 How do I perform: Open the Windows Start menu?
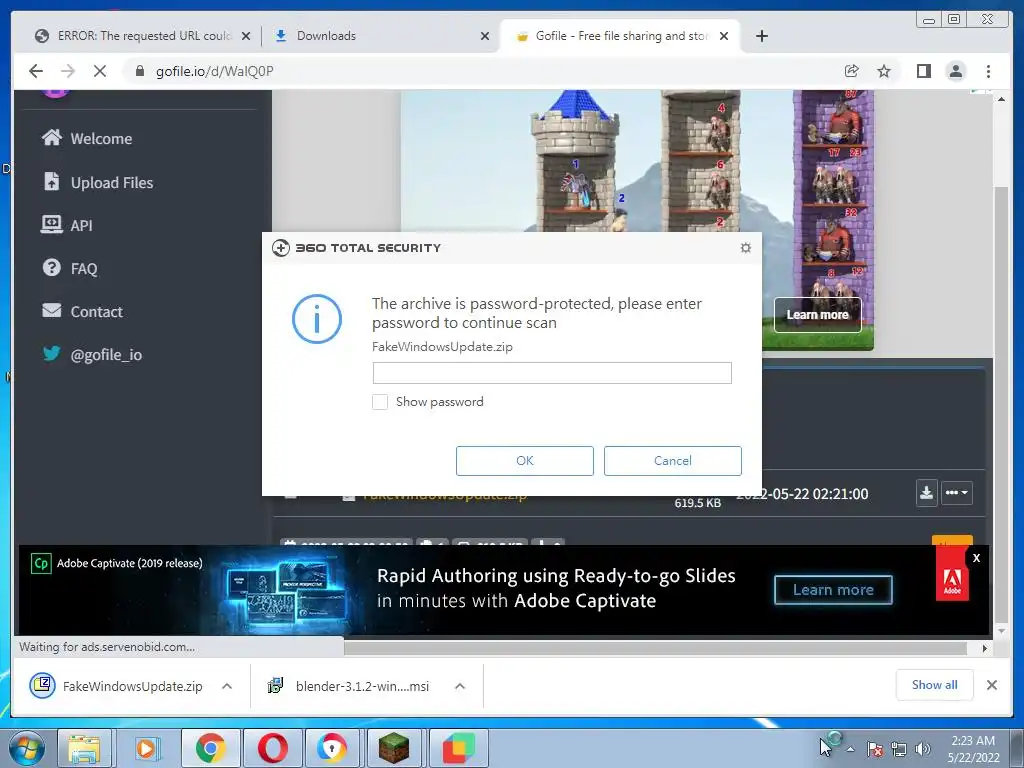click(x=26, y=748)
